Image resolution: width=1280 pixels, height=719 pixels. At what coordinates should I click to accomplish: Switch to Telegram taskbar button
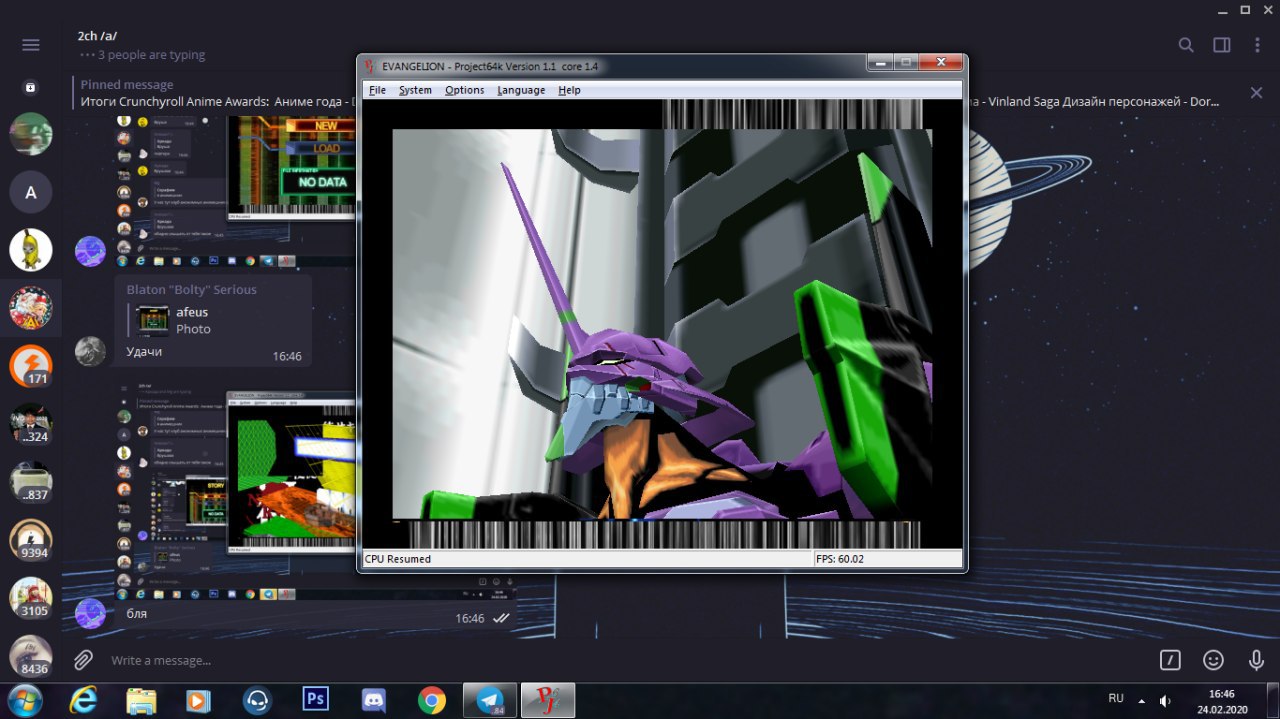point(490,700)
